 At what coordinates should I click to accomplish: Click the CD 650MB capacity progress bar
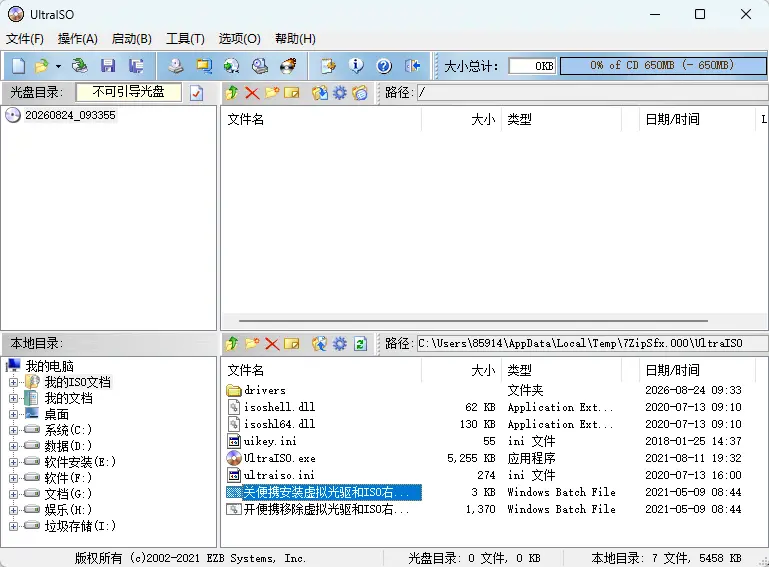(x=663, y=66)
